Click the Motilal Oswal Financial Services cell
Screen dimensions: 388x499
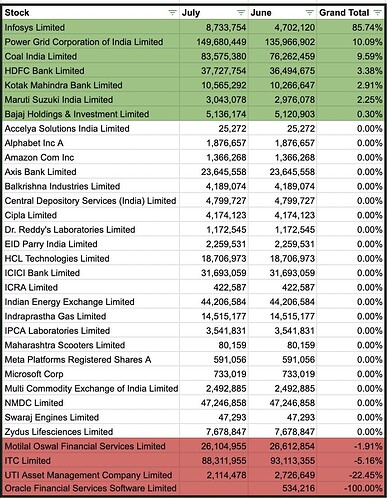91,446
